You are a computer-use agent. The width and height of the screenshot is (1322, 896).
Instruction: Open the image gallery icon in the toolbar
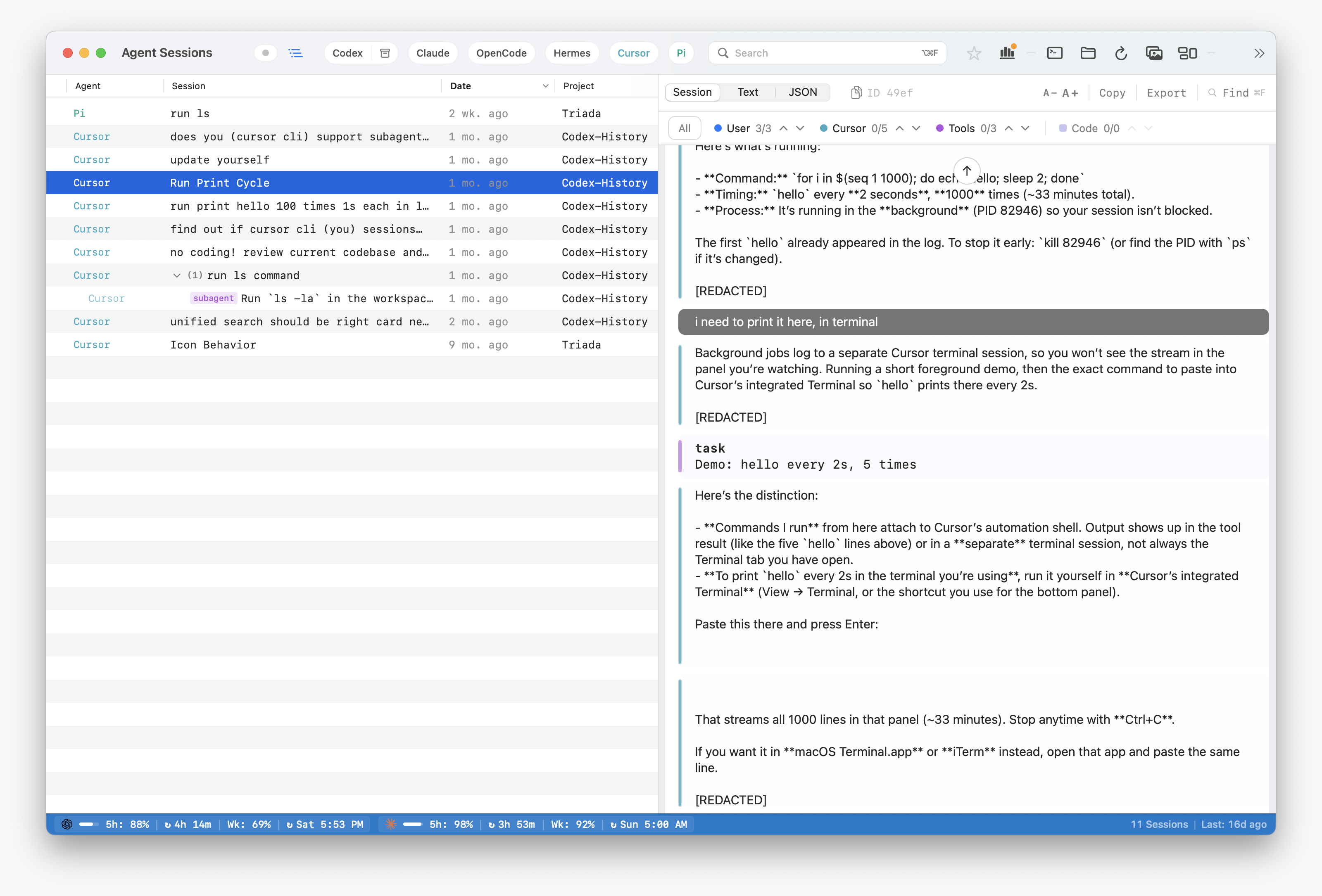pyautogui.click(x=1153, y=53)
